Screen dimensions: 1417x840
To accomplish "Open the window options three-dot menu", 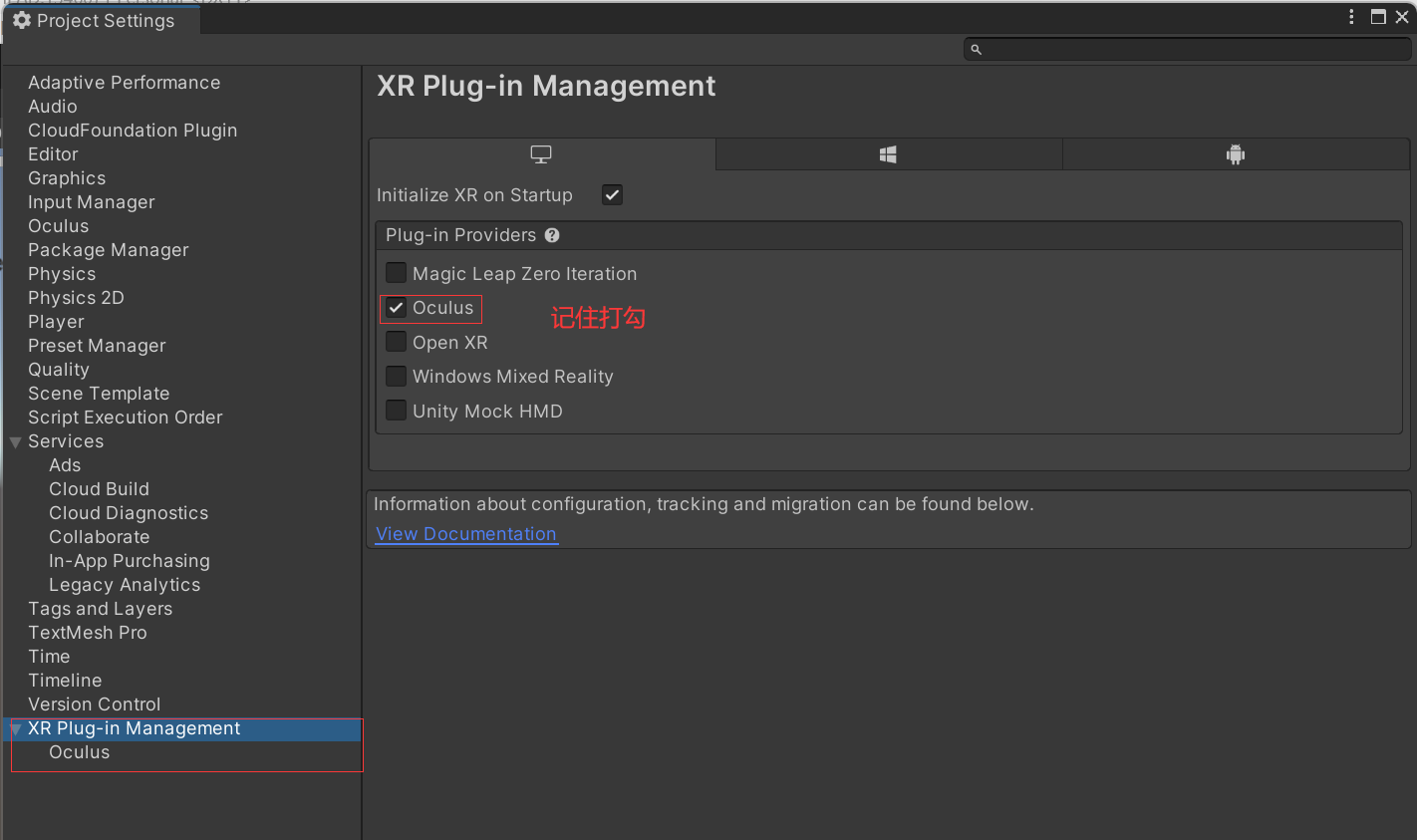I will tap(1351, 17).
